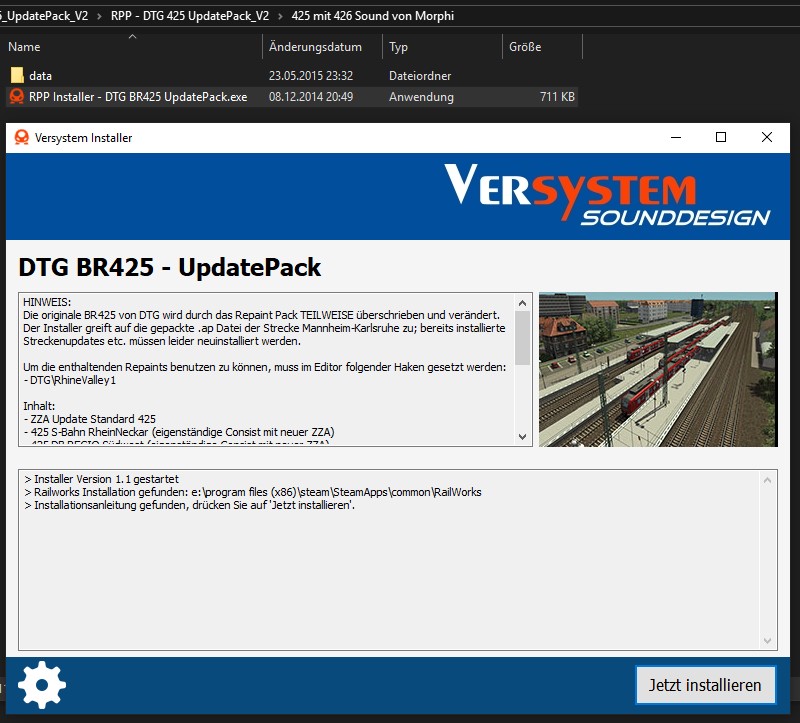Expand the chevron before RPP - DTG 425 UpdatePack_V2
This screenshot has width=800, height=723.
99,16
